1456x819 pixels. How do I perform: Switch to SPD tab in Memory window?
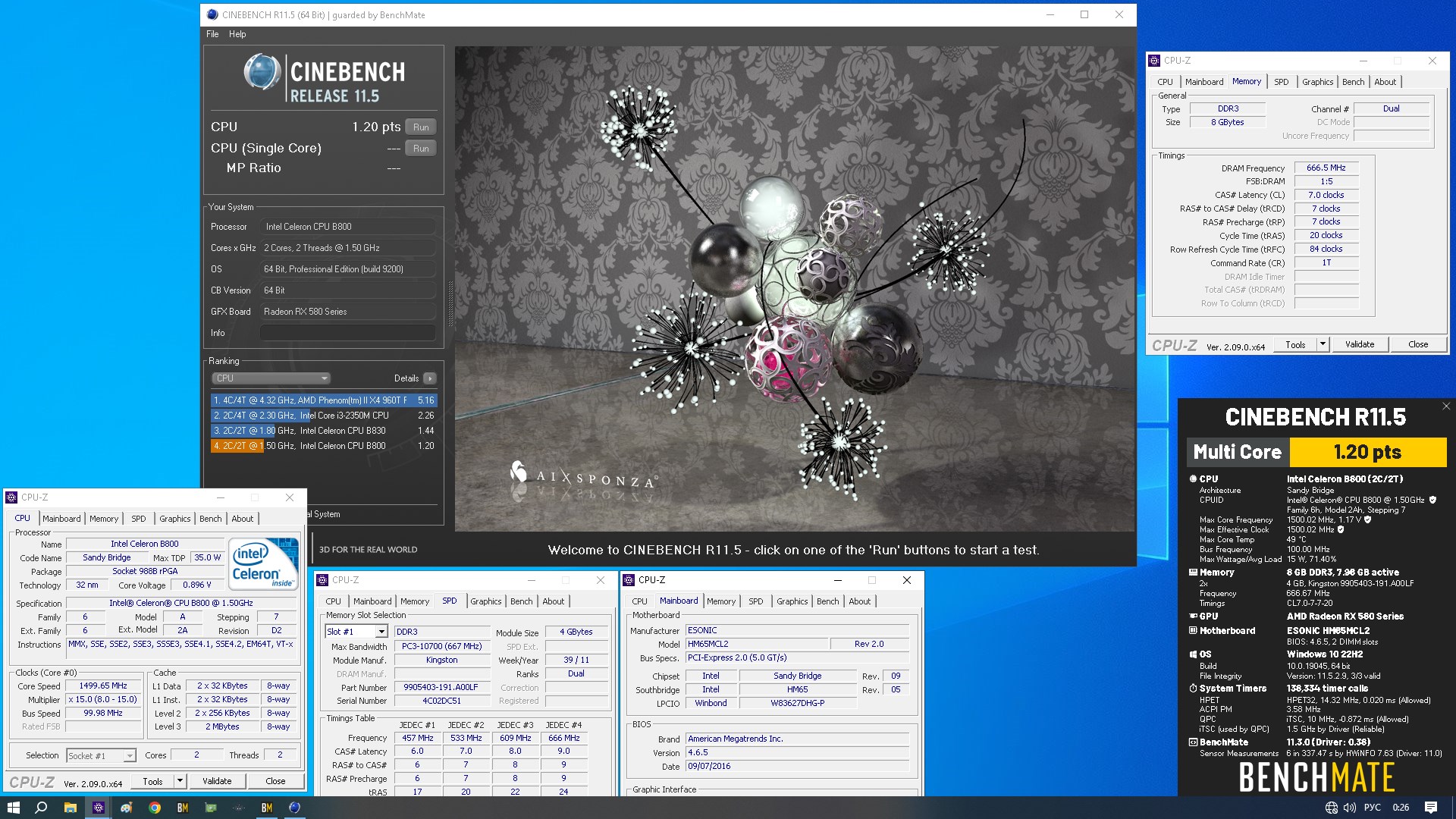[x=1281, y=82]
